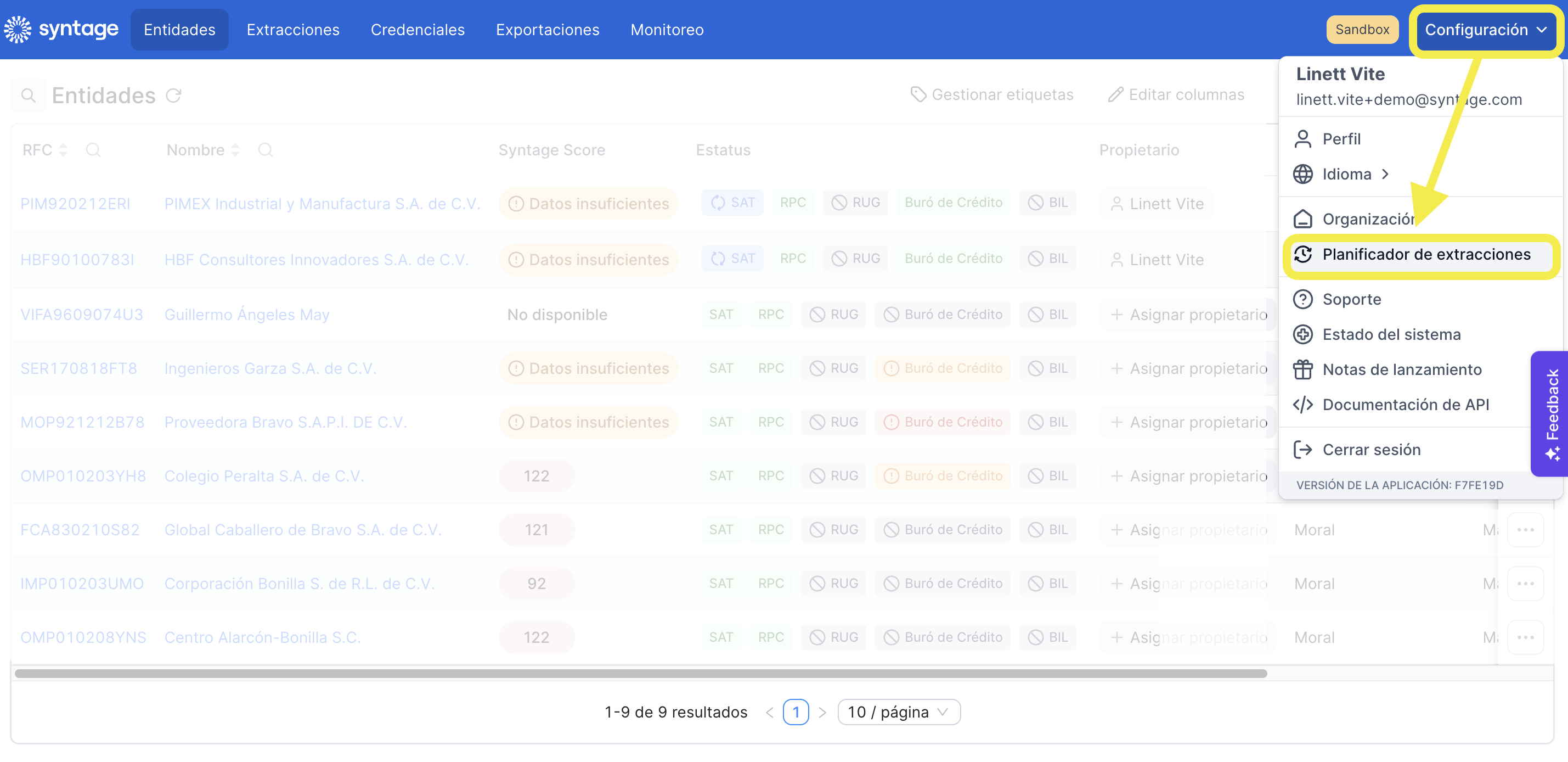
Task: Open Colegio Peralta S.A. de C.V. entity
Action: (x=264, y=476)
